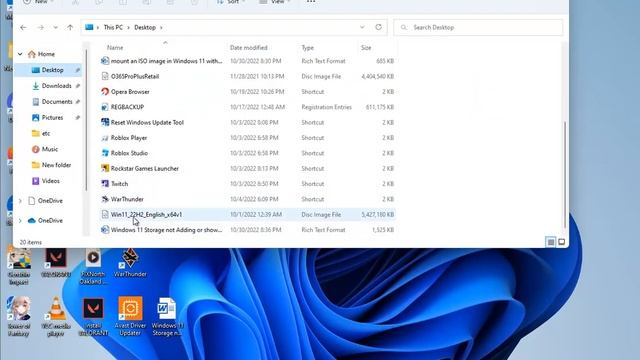The width and height of the screenshot is (640, 360).
Task: Select the Rockstar Games Launcher icon
Action: coord(105,168)
